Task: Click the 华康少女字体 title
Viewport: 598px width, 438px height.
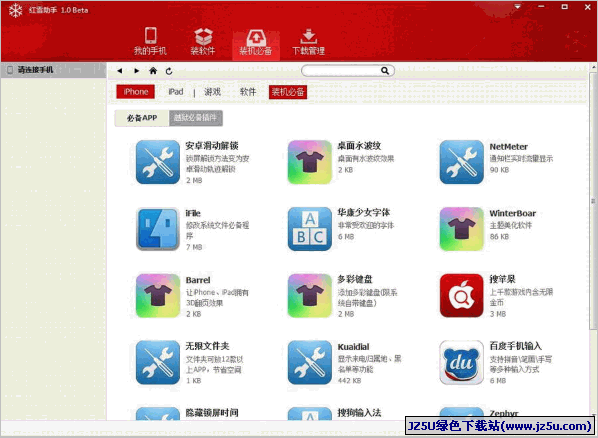Action: [x=363, y=213]
